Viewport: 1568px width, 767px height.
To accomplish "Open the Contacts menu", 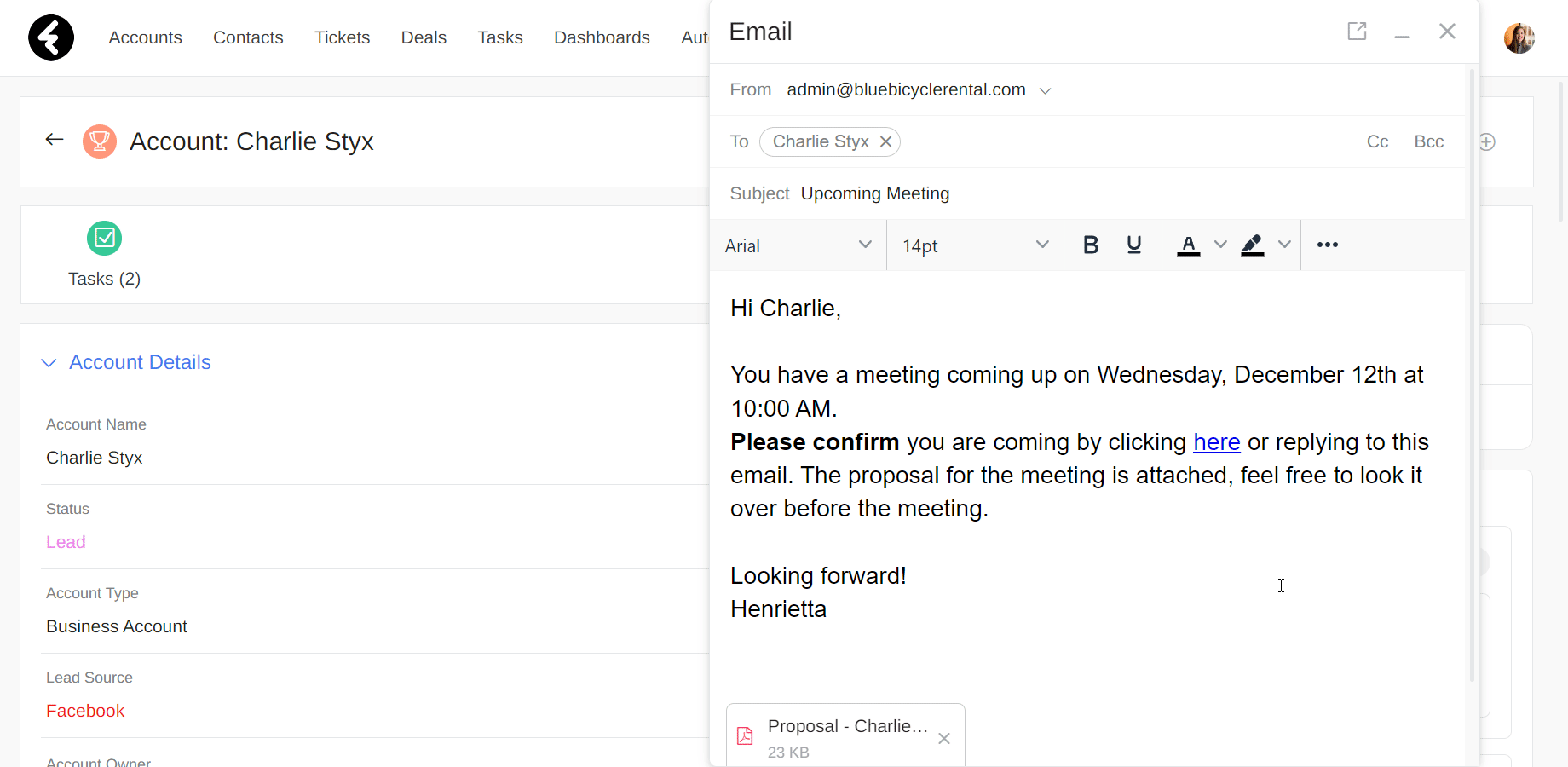I will click(248, 37).
